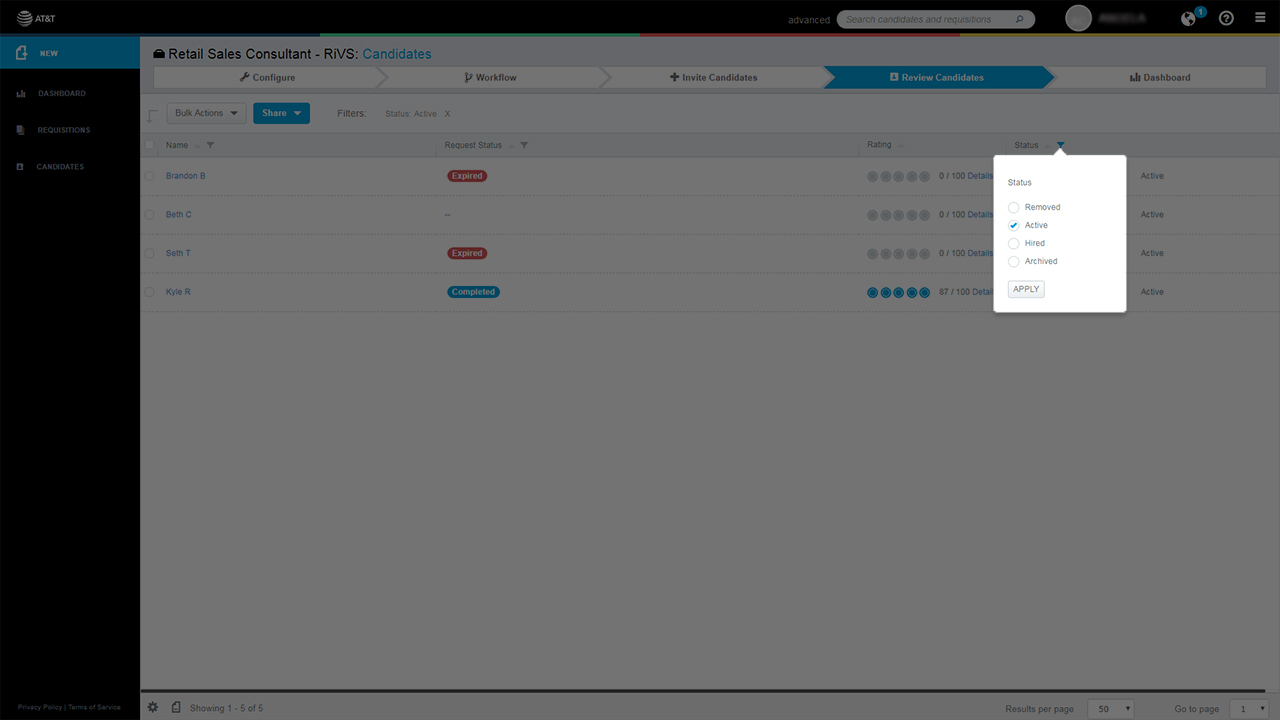Go to the Invite Candidates step
The image size is (1280, 720).
point(713,77)
